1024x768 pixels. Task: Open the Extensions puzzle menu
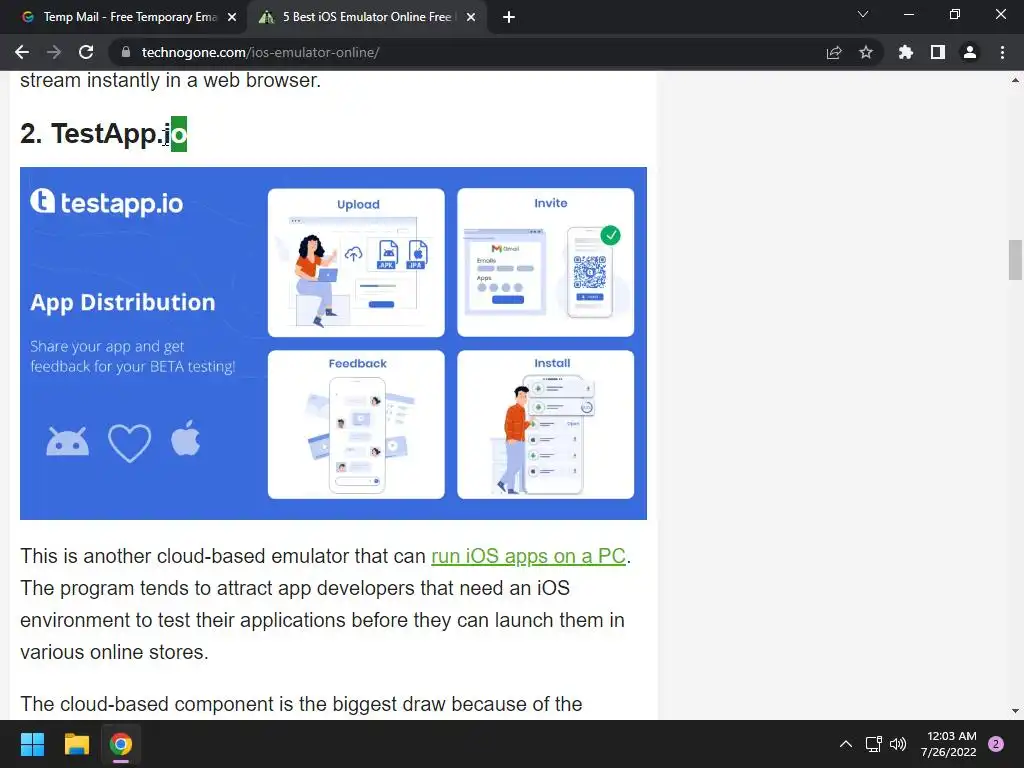906,52
